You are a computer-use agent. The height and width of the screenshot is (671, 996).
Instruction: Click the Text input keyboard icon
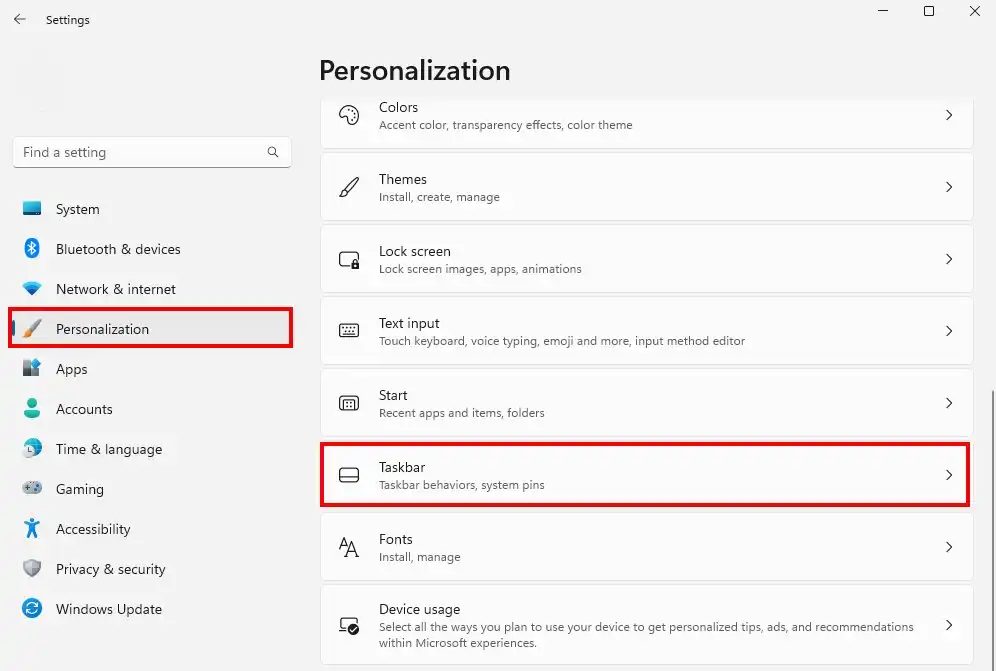[x=349, y=330]
